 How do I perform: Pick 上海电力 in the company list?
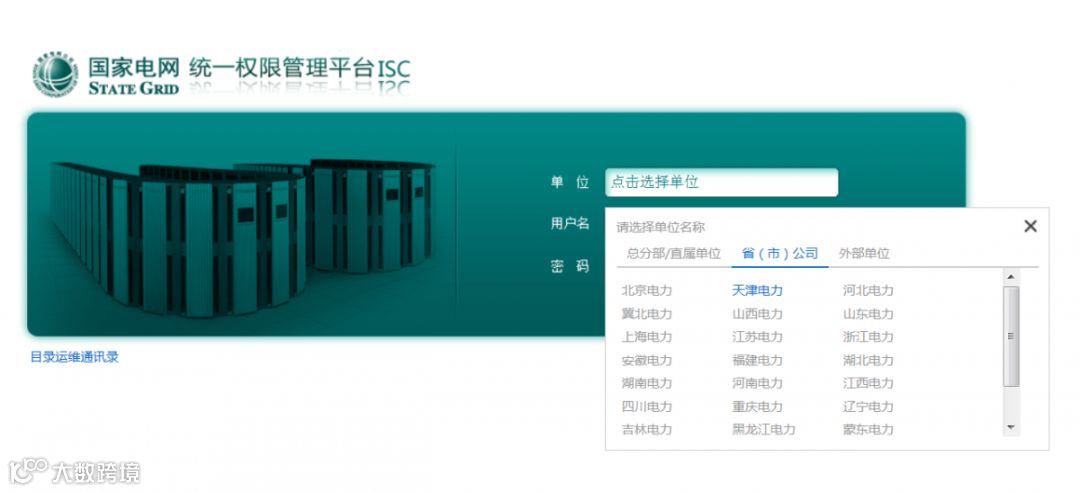tap(646, 337)
